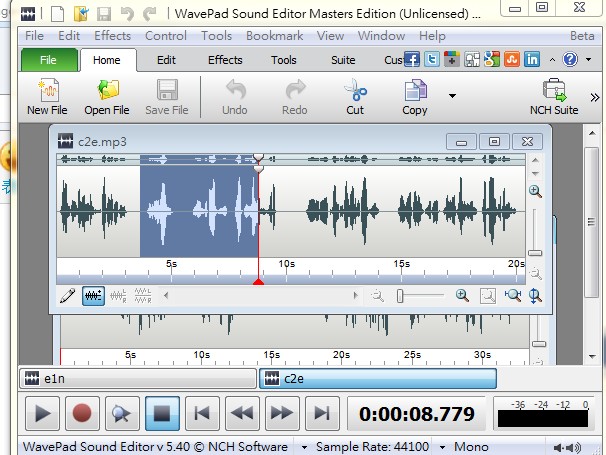
Task: Zoom out vertically on the waveform
Action: click(x=535, y=274)
